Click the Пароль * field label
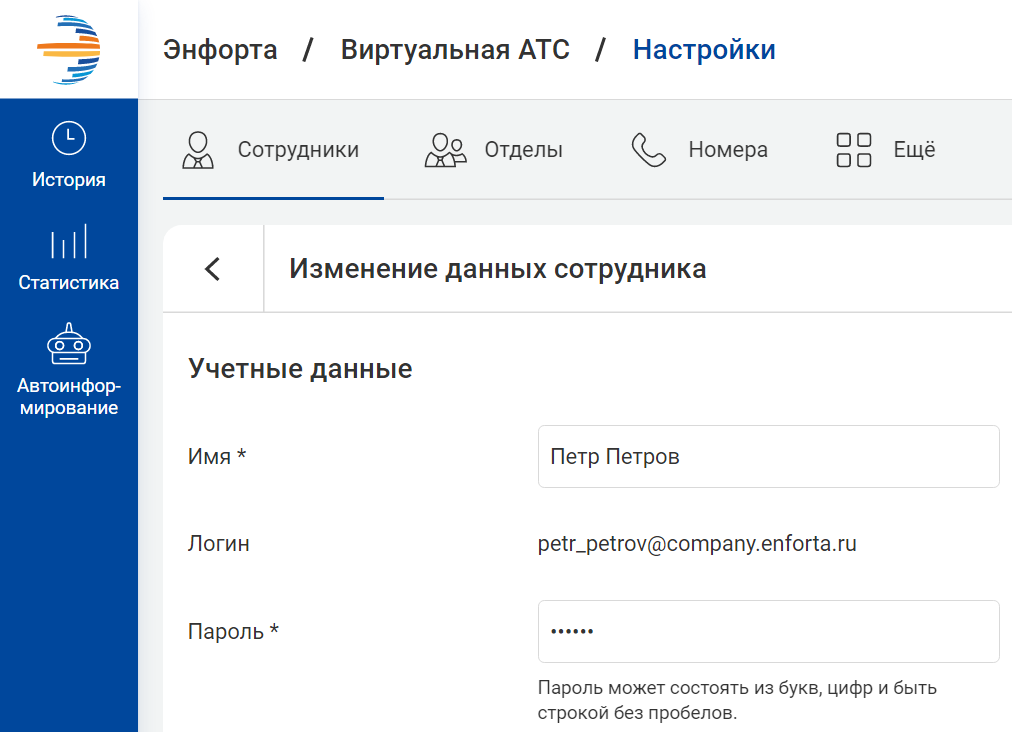The width and height of the screenshot is (1012, 732). (x=233, y=631)
